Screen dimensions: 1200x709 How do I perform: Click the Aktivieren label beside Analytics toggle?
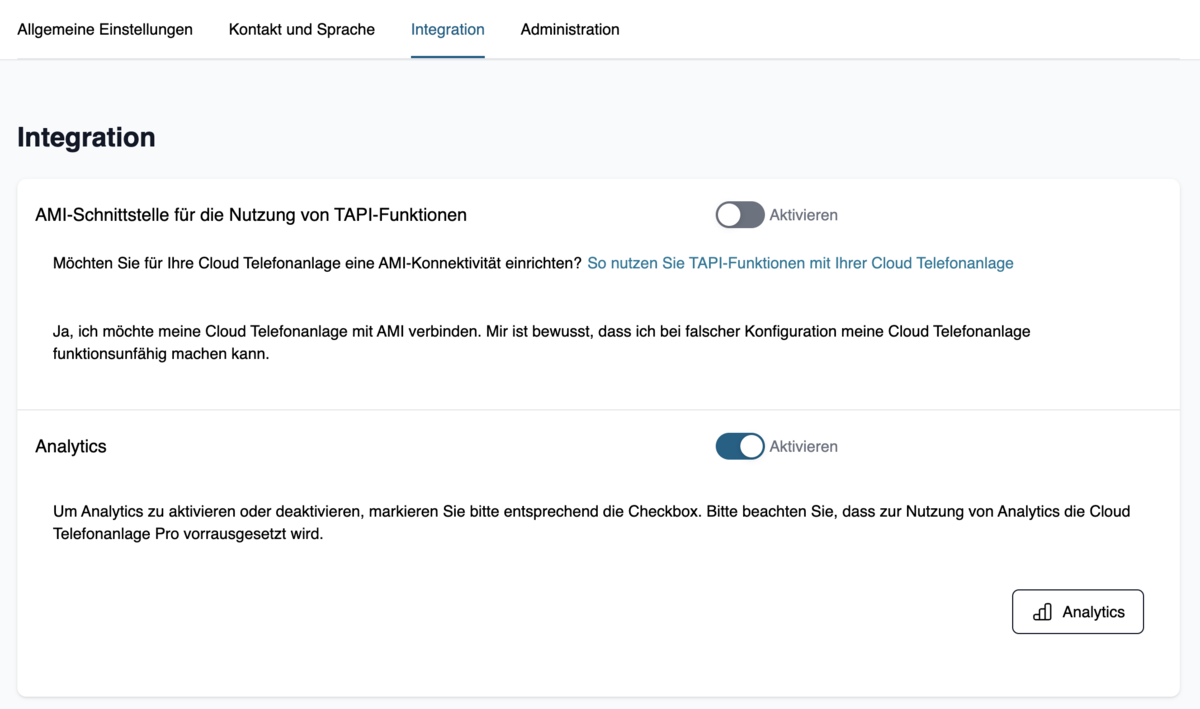[803, 446]
